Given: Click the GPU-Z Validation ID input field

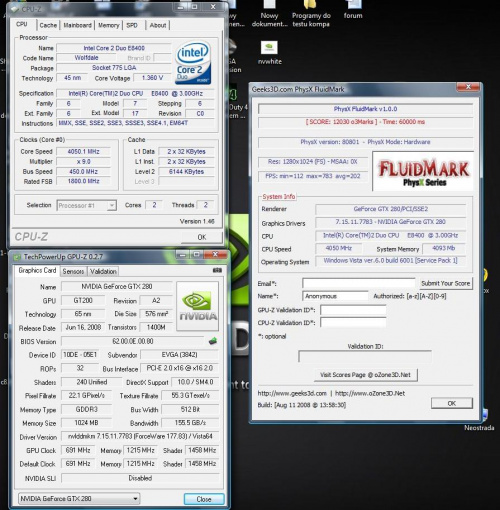Looking at the screenshot, I should (x=353, y=310).
